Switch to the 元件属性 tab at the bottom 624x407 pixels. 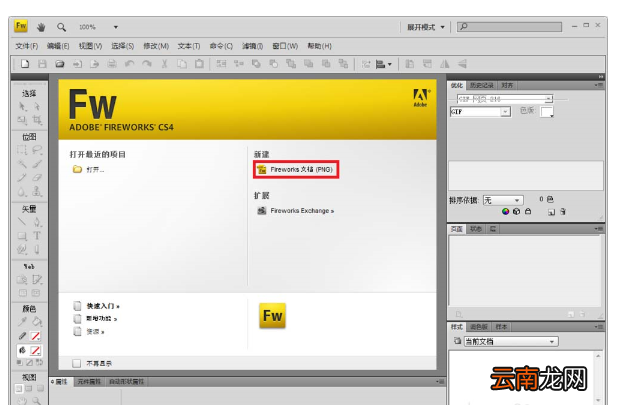click(x=89, y=382)
